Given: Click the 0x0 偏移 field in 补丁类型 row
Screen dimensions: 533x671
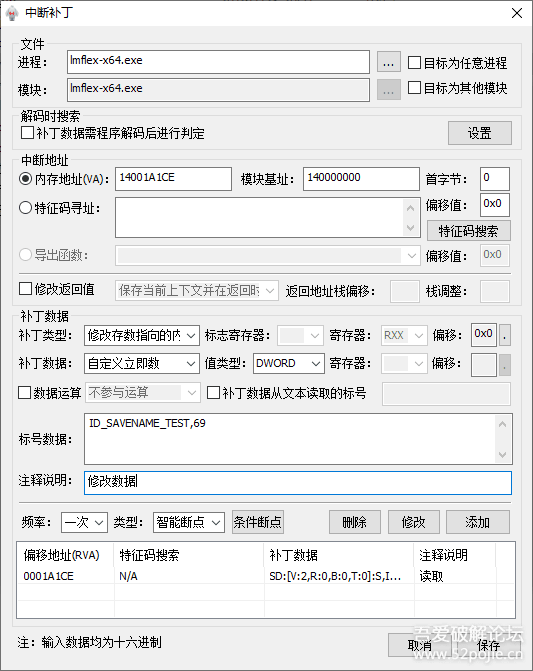Looking at the screenshot, I should point(484,335).
